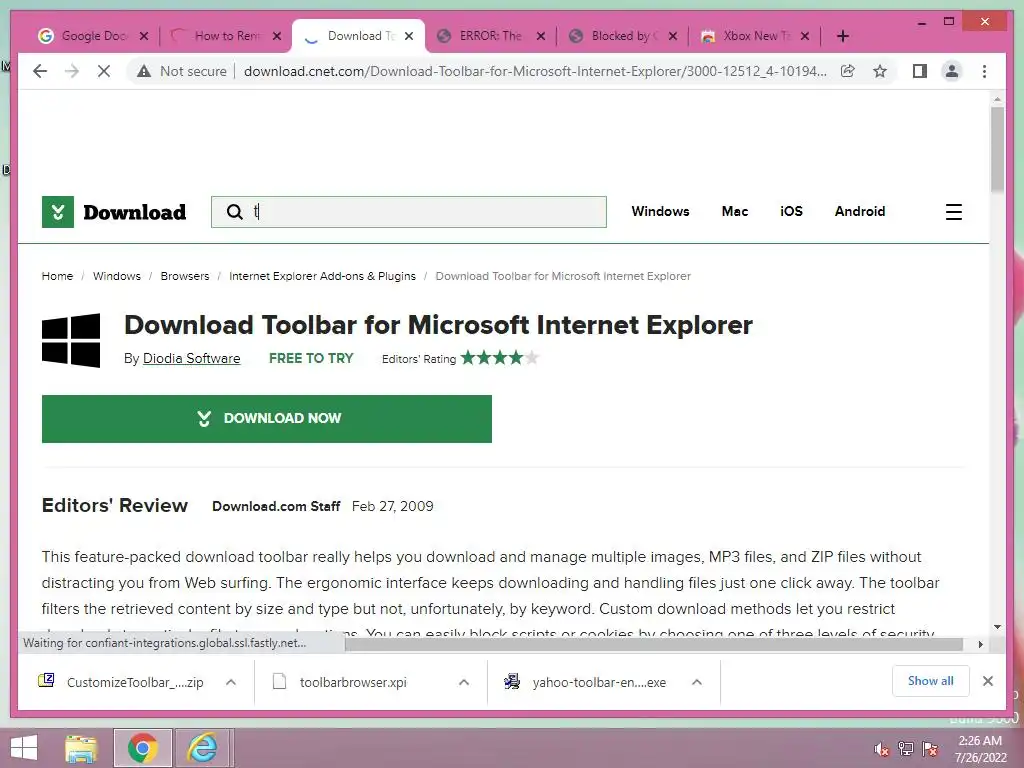Expand options for yahoo-toolbar exe download

697,682
